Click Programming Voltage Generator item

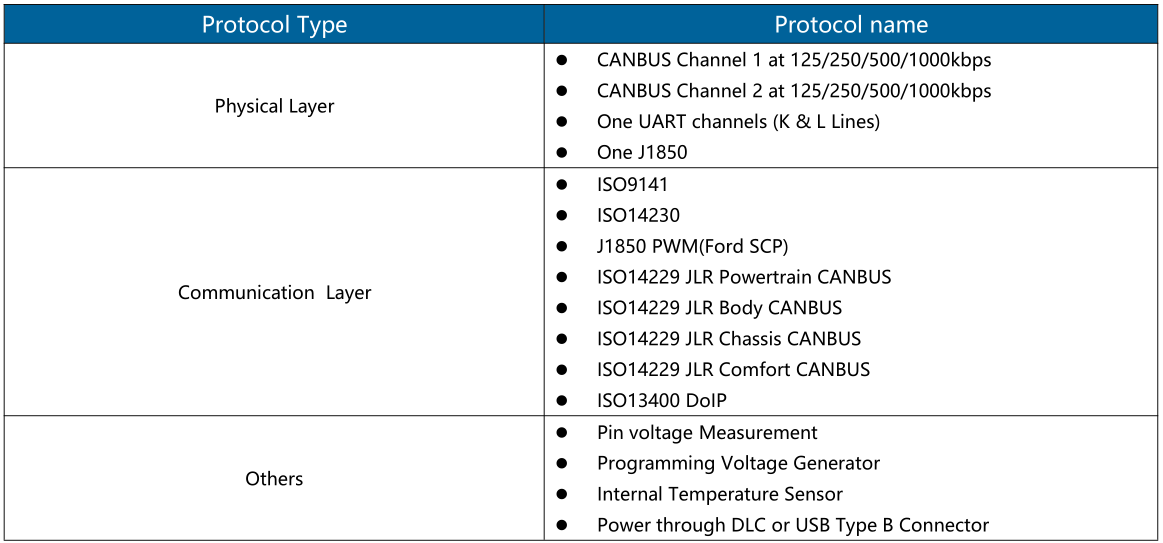tap(739, 463)
